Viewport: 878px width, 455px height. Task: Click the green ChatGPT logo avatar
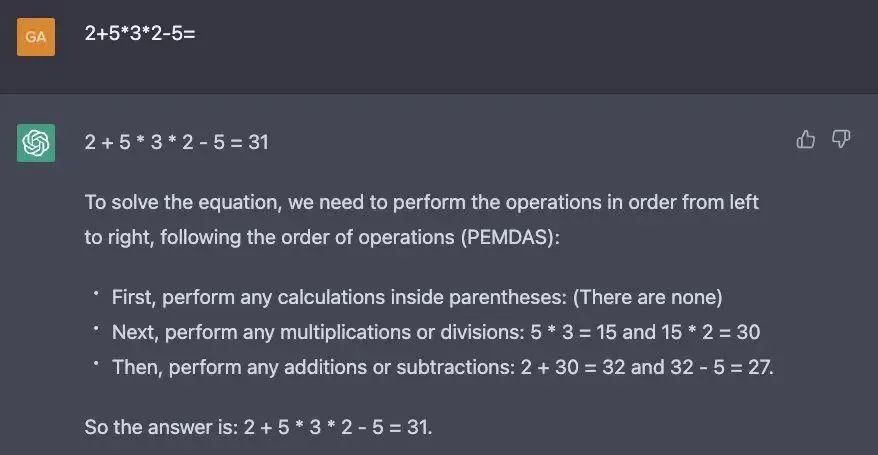[x=36, y=143]
